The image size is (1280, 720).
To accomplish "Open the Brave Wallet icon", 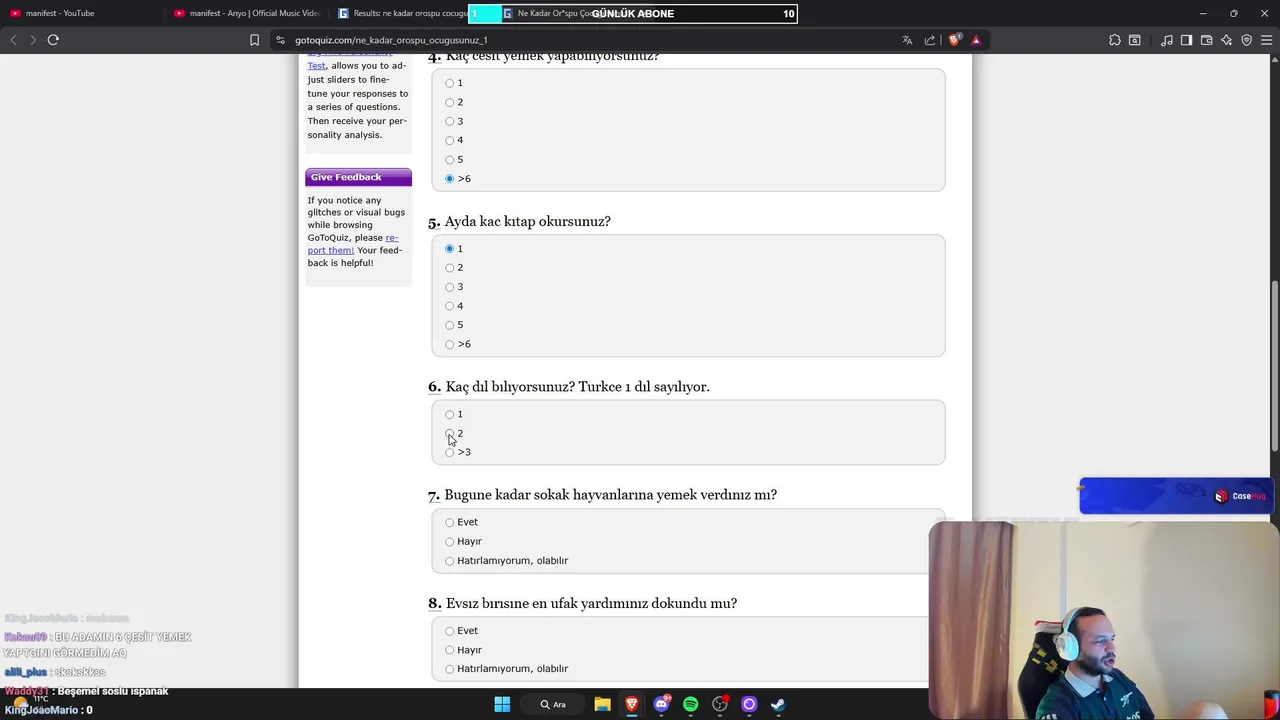I will [1207, 40].
